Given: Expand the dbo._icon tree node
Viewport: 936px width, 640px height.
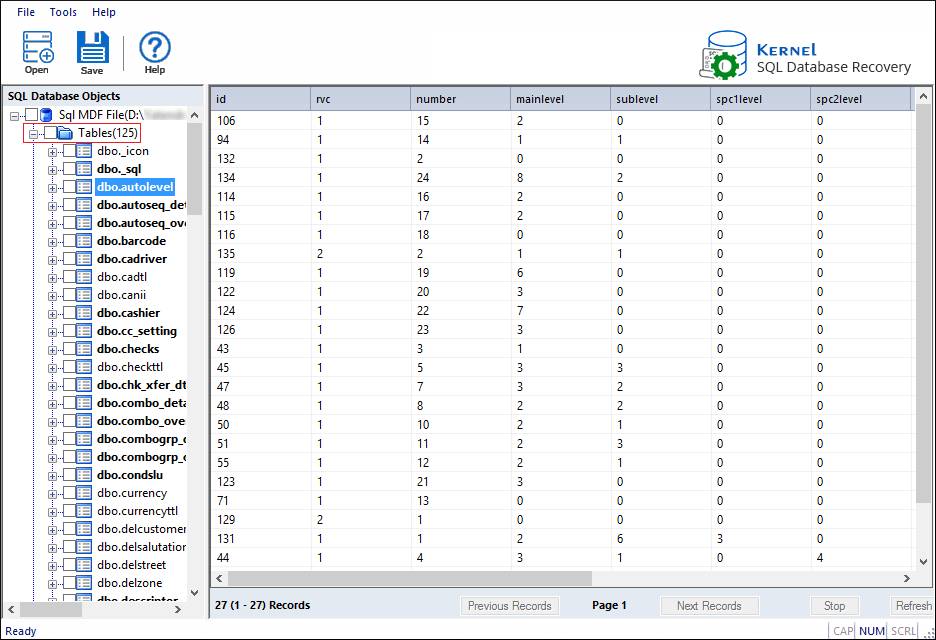Looking at the screenshot, I should coord(53,152).
